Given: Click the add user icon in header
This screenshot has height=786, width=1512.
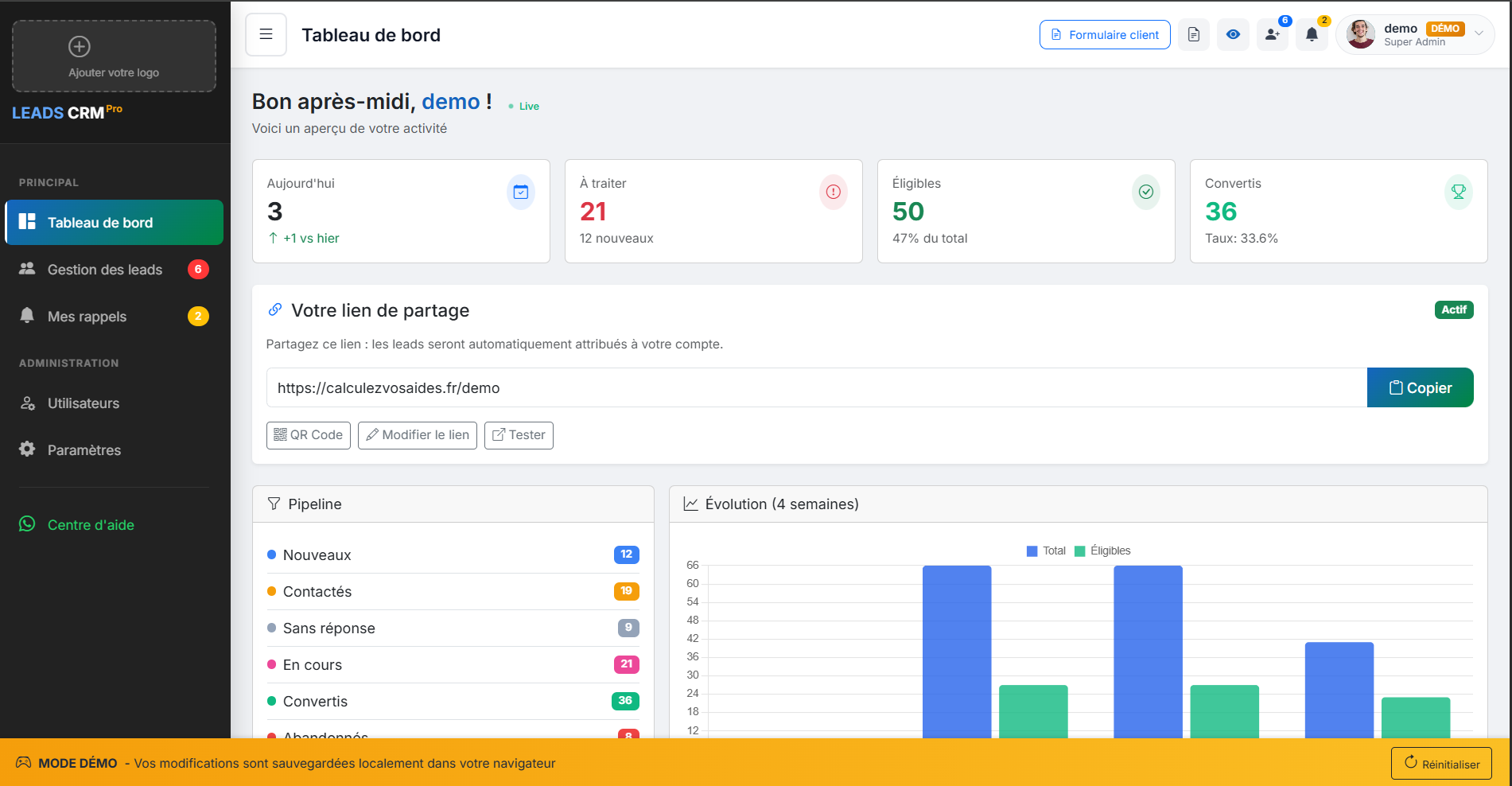Looking at the screenshot, I should (x=1272, y=34).
